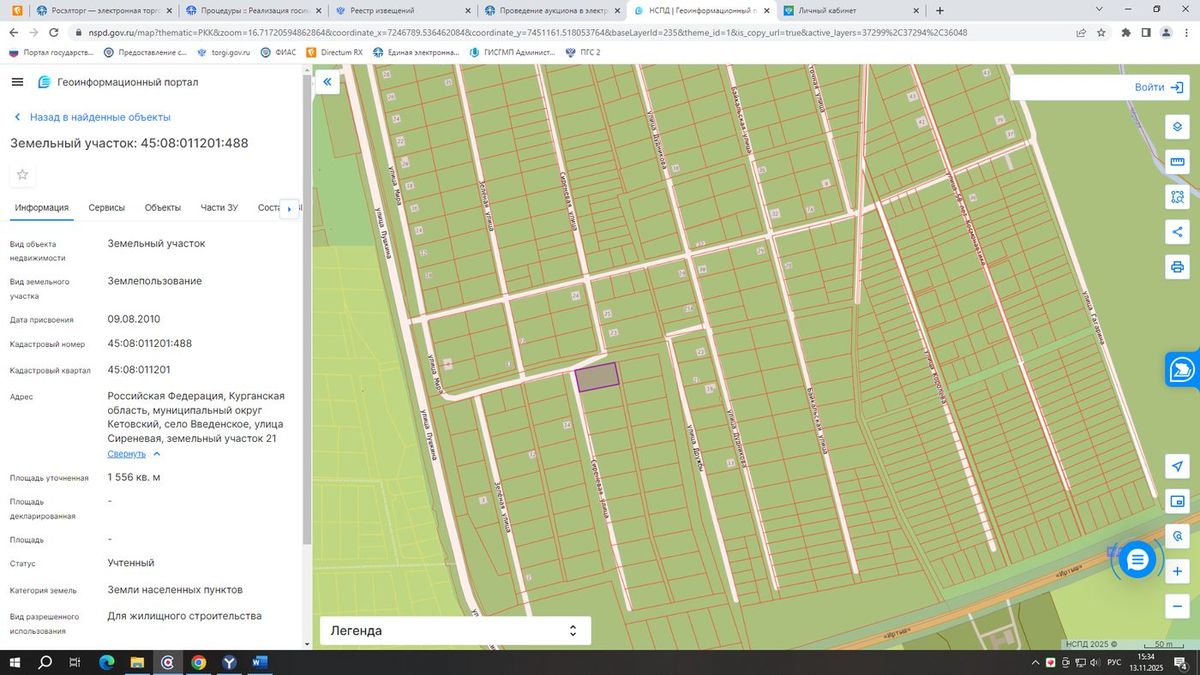The height and width of the screenshot is (675, 1200).
Task: Click the browser back arrow
Action: (x=14, y=32)
